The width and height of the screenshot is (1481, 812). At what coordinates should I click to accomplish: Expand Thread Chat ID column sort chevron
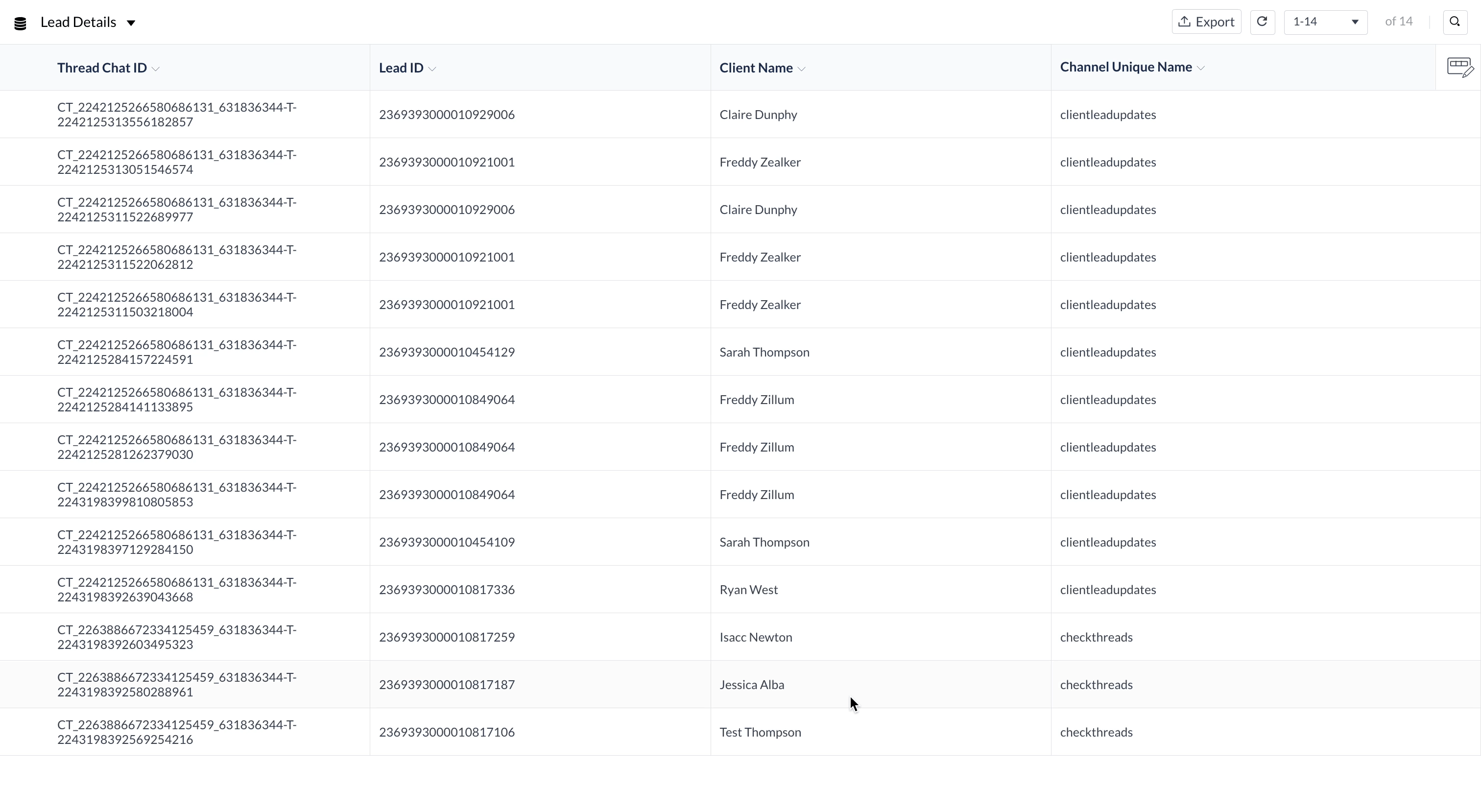tap(156, 69)
